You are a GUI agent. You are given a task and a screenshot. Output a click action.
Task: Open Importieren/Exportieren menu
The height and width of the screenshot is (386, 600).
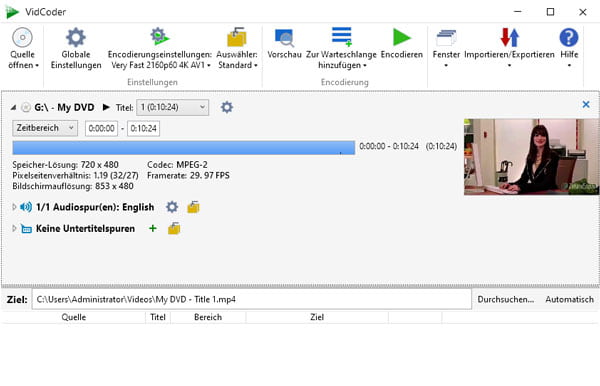click(x=509, y=48)
